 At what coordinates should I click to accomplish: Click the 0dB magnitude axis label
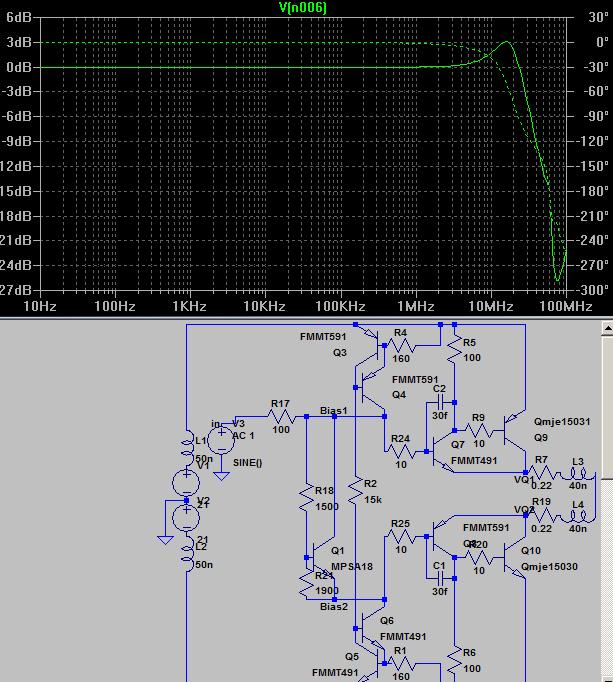click(x=19, y=67)
